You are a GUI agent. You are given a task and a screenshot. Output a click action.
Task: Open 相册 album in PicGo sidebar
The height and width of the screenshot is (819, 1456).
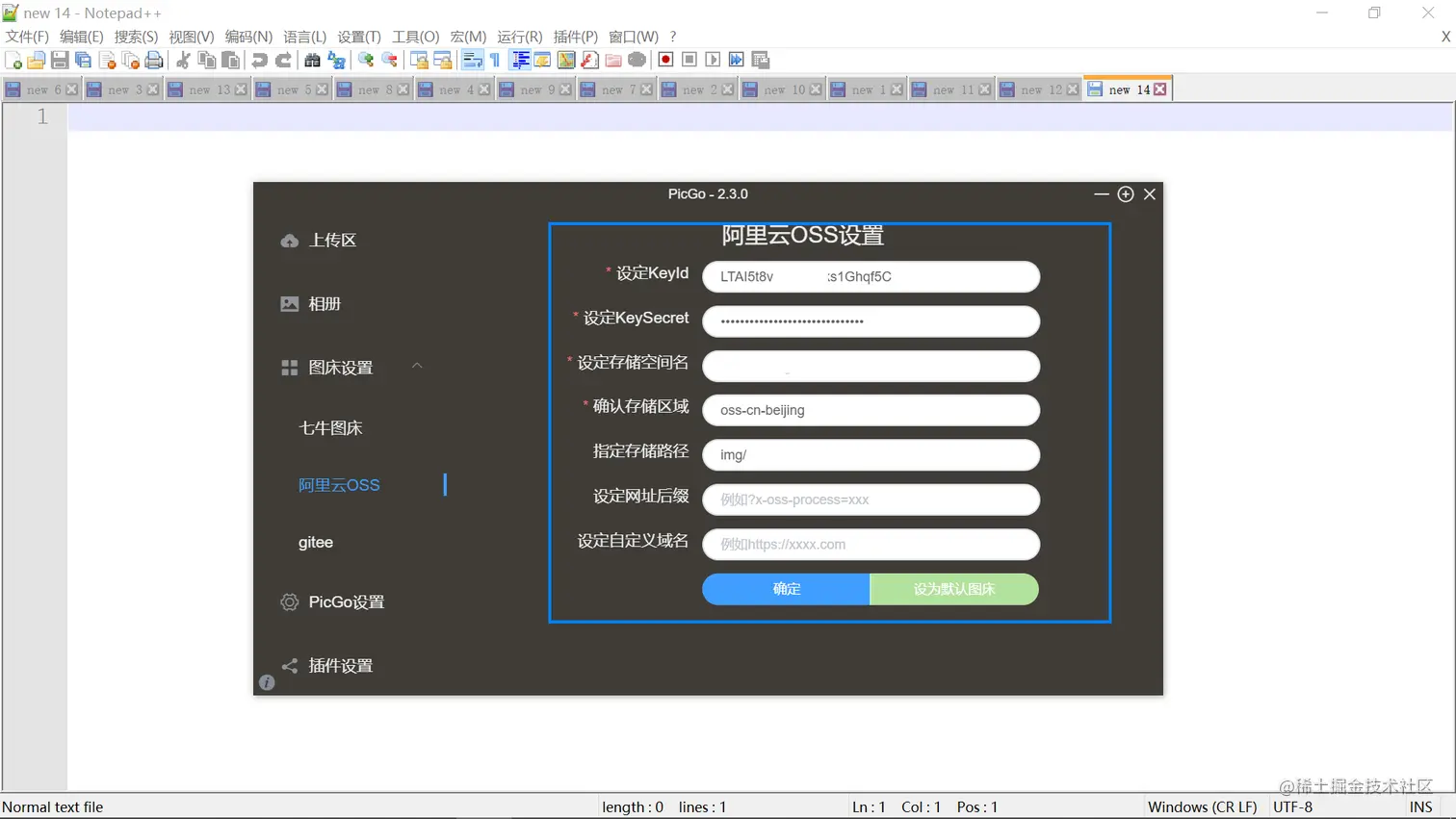pyautogui.click(x=310, y=303)
